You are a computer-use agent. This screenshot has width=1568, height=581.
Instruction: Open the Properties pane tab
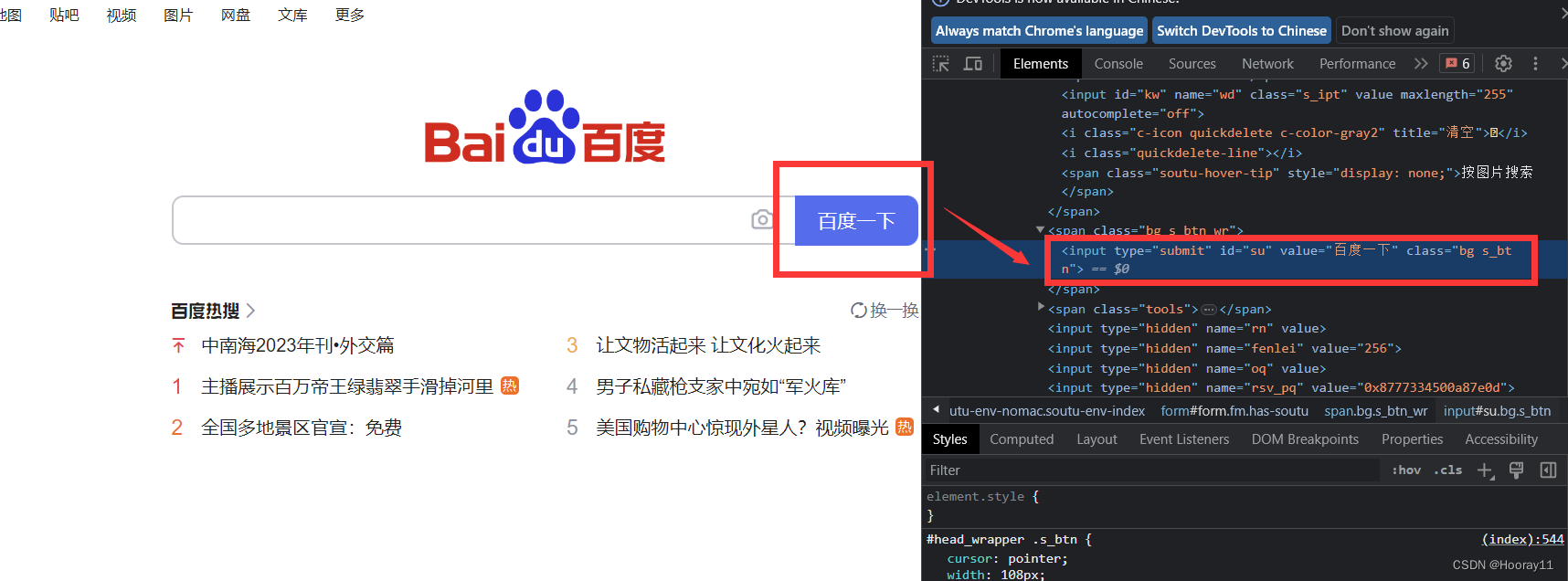click(x=1412, y=439)
